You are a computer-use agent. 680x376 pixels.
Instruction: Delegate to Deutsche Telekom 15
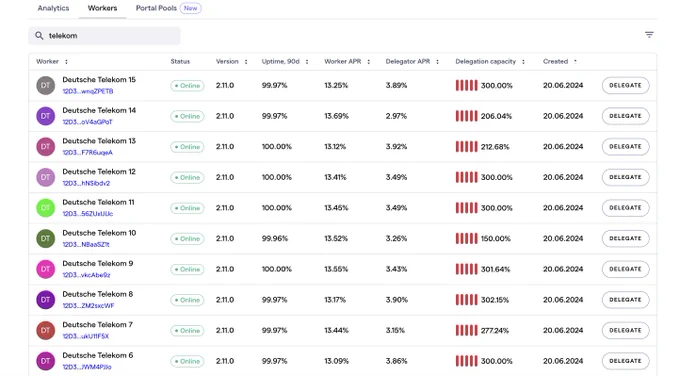[x=625, y=85]
